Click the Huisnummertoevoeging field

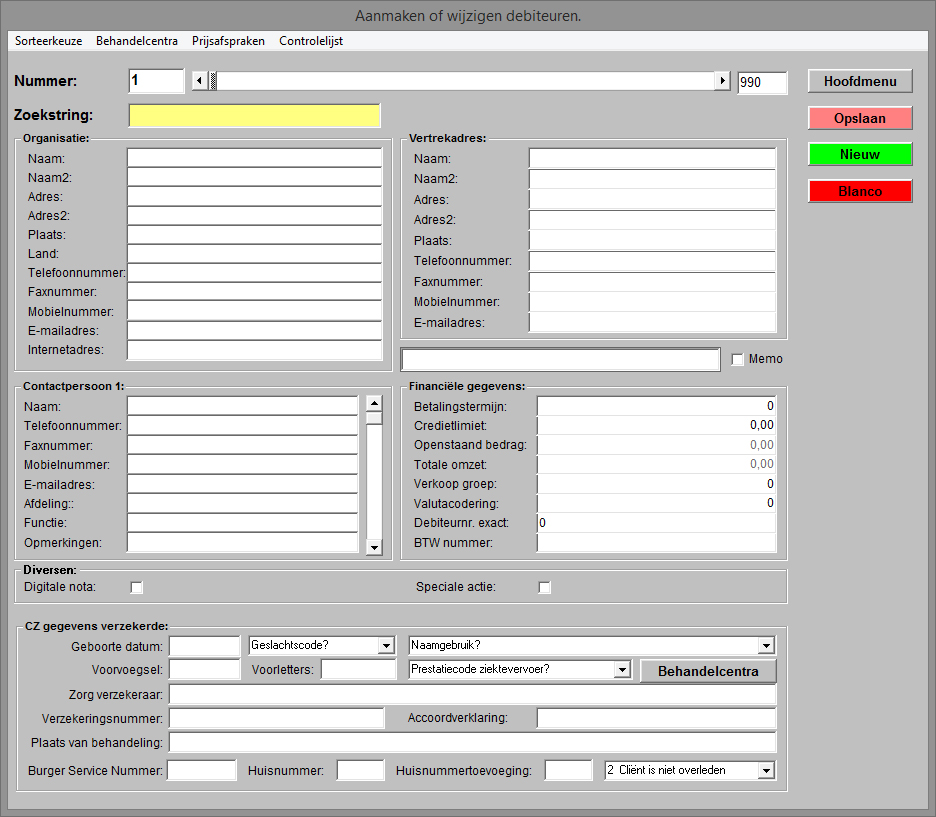pos(569,770)
